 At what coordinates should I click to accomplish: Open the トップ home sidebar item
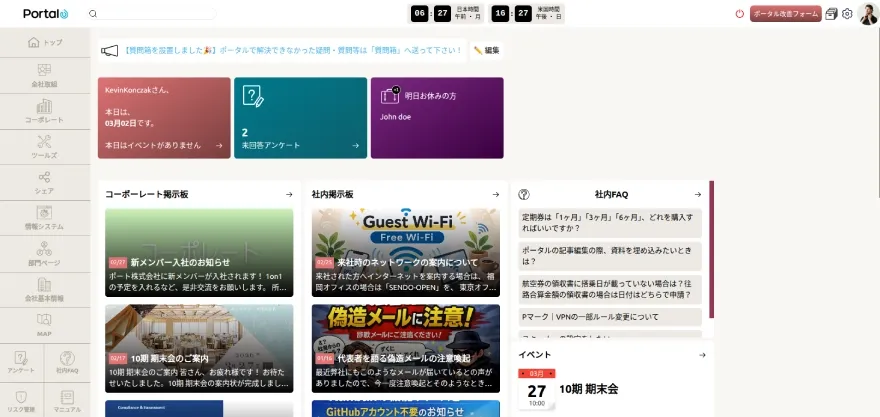pos(45,43)
